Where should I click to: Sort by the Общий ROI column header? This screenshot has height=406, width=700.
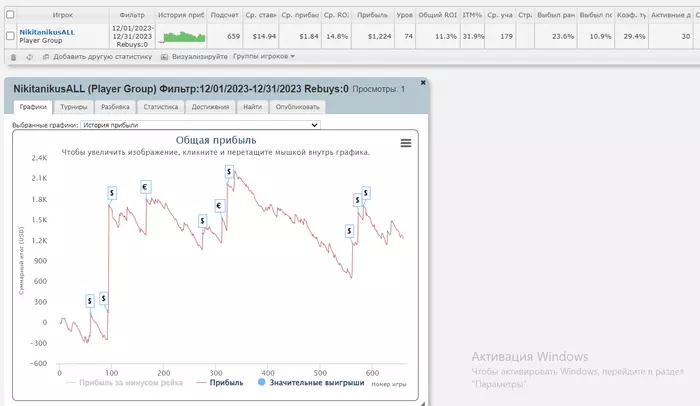point(438,15)
